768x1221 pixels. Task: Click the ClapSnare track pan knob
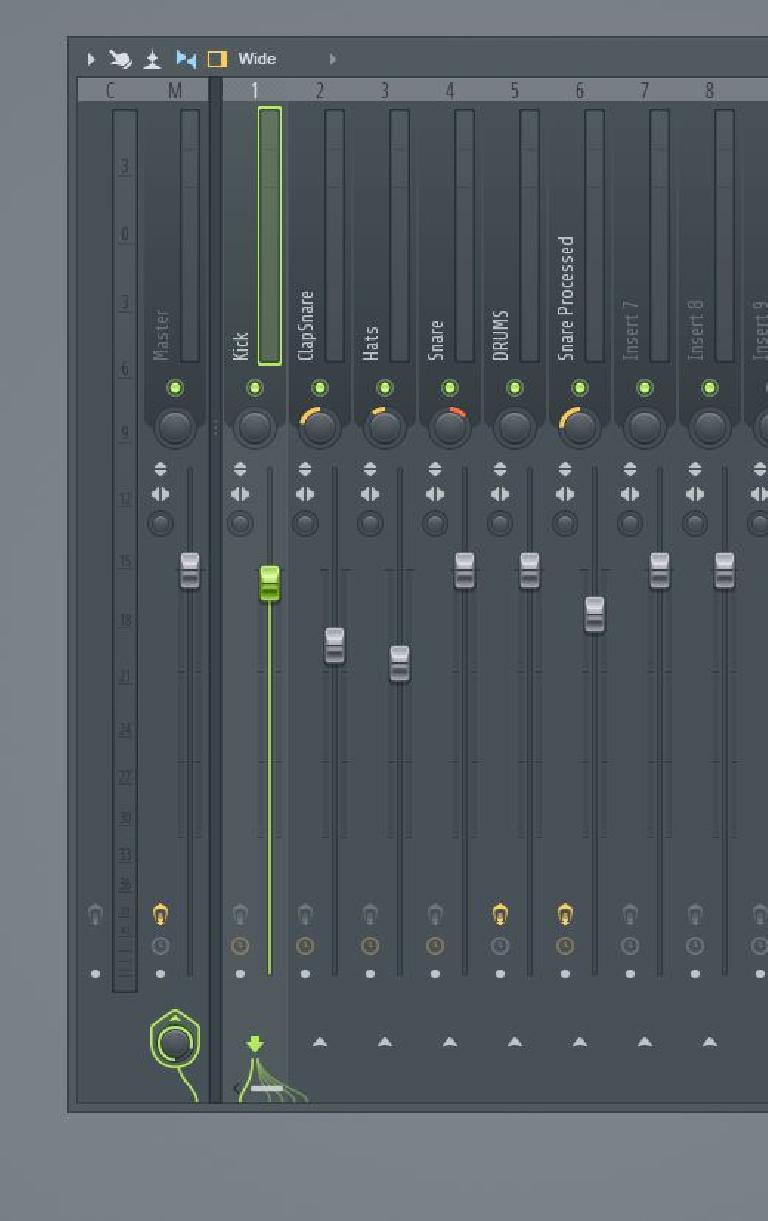(320, 428)
